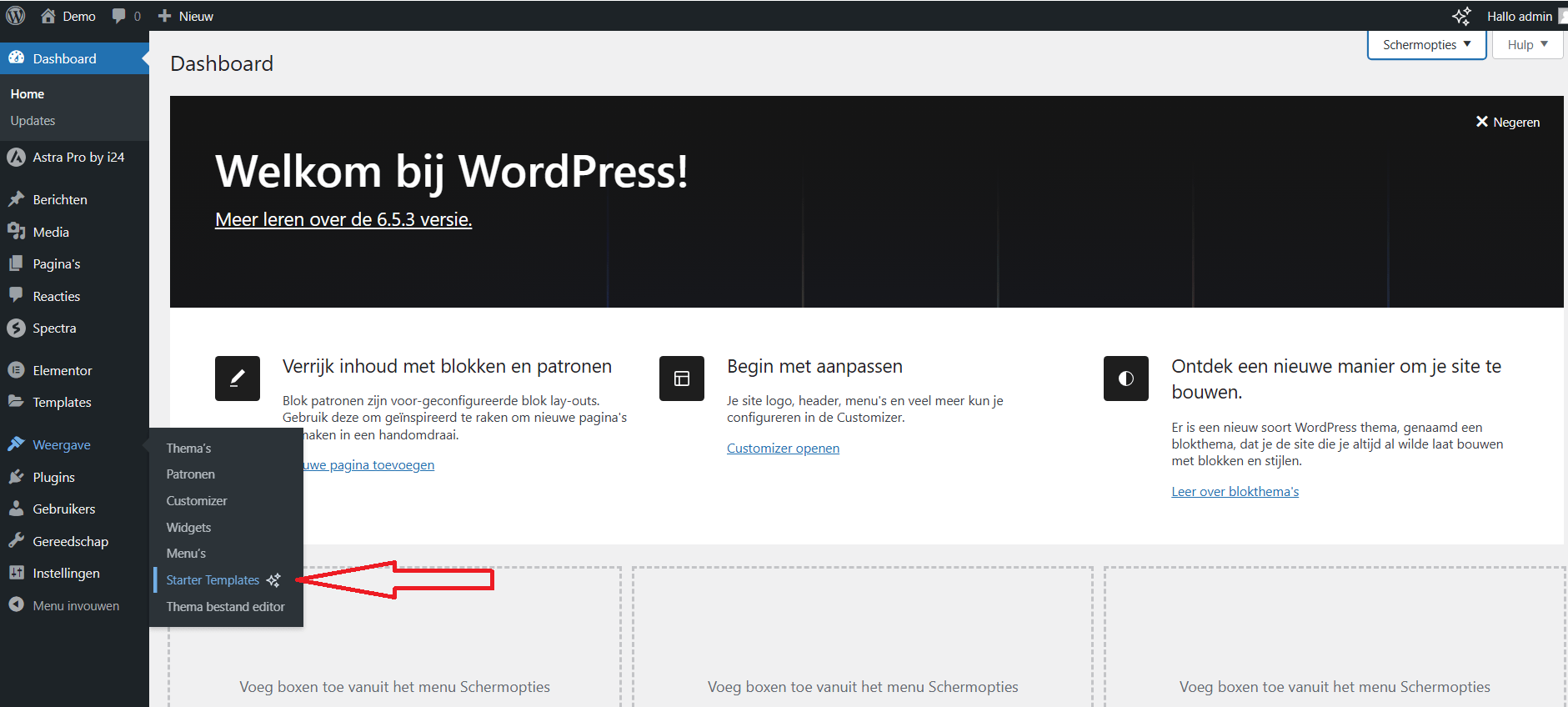Open Dashboard in the sidebar menu

74,58
